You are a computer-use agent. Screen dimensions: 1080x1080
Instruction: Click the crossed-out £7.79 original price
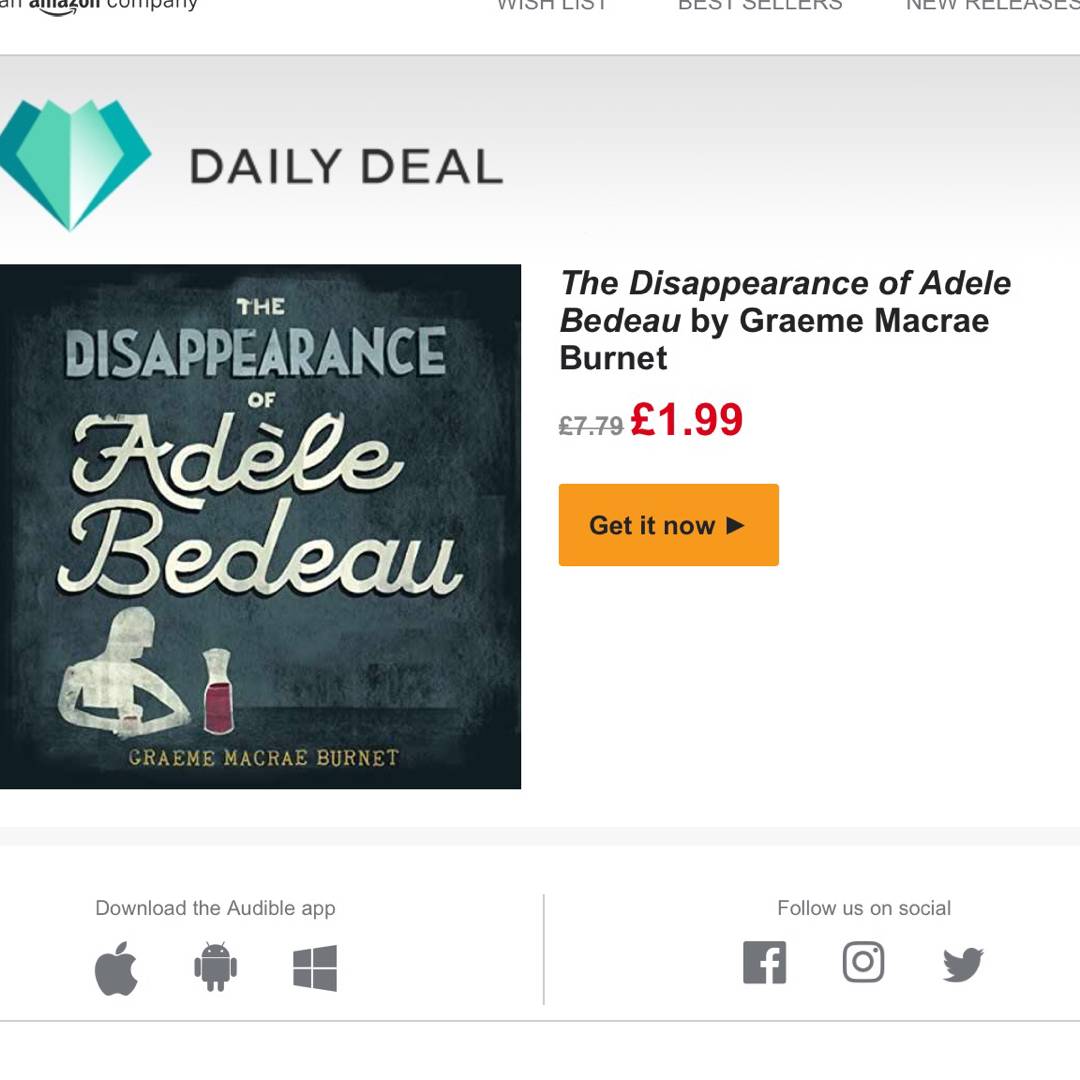[591, 427]
